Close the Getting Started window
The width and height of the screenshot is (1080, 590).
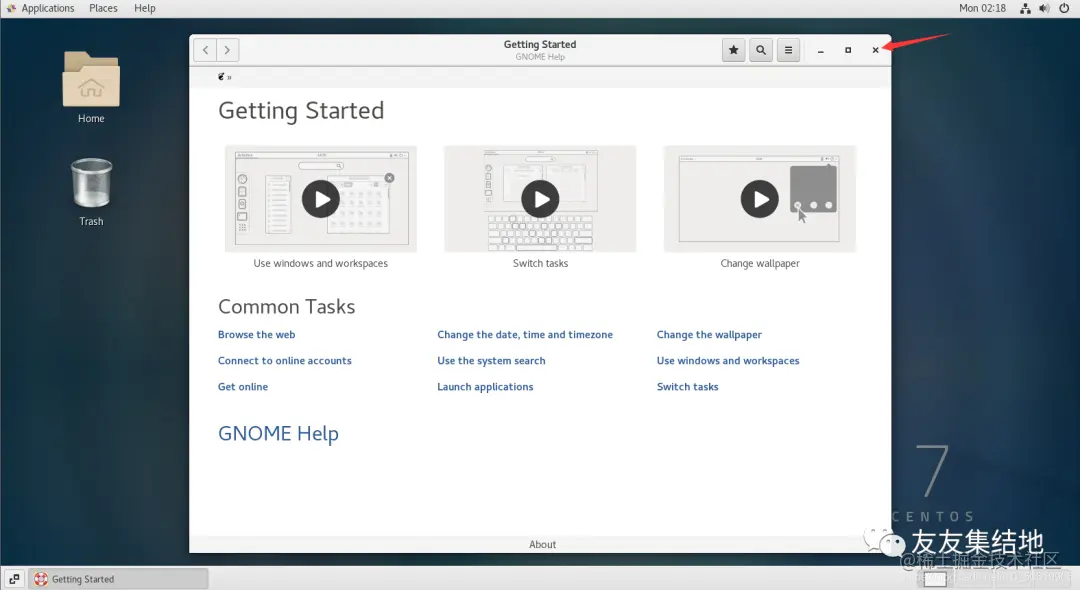point(875,50)
